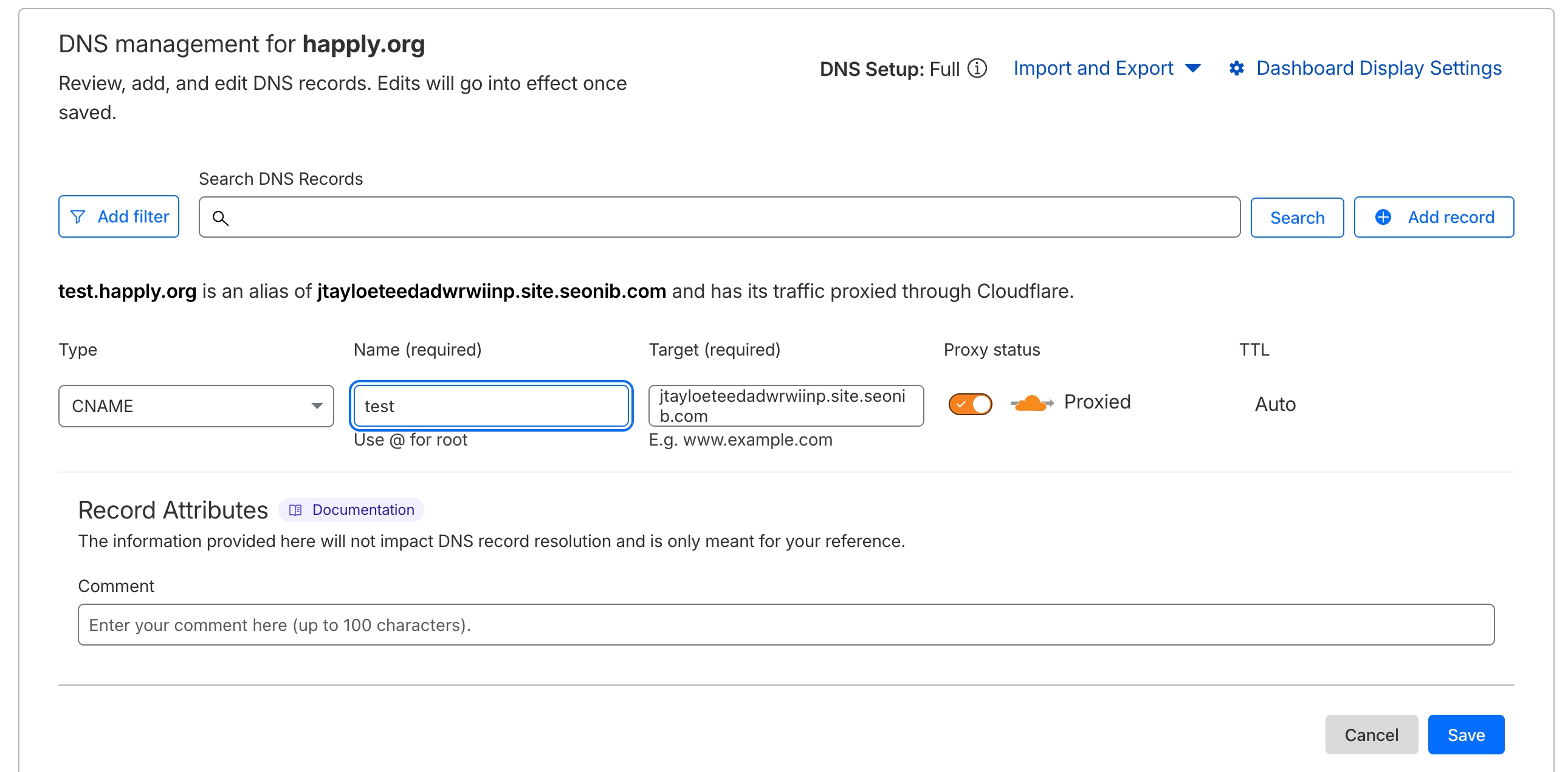Open Dashboard Display Settings
1568x772 pixels.
coord(1379,68)
